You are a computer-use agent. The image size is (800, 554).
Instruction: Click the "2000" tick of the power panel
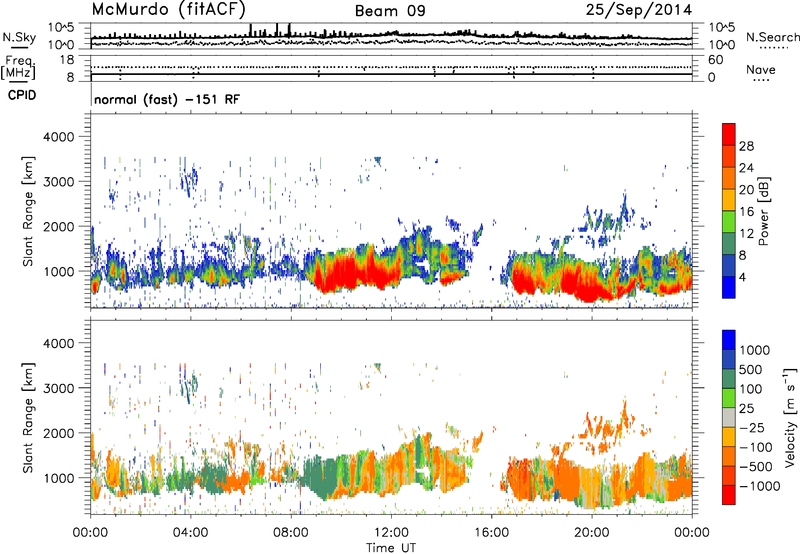tap(59, 226)
